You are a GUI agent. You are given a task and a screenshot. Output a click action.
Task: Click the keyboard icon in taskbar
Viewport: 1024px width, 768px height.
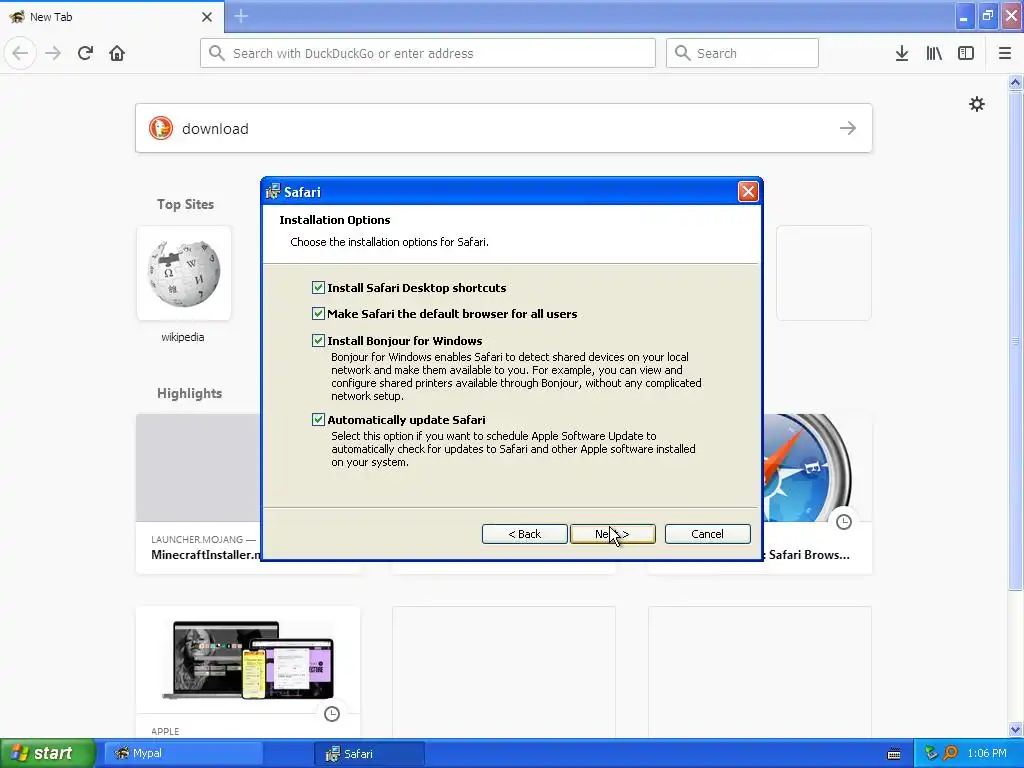894,754
